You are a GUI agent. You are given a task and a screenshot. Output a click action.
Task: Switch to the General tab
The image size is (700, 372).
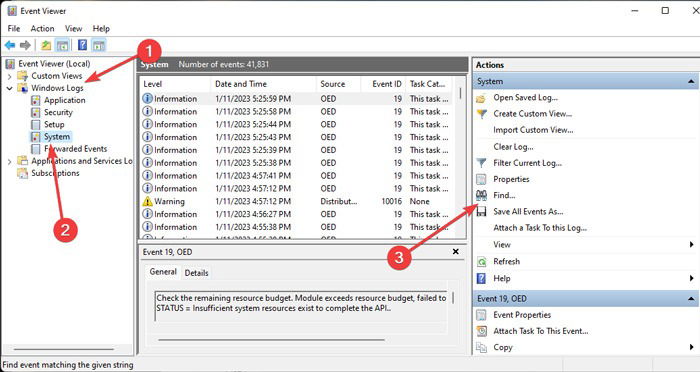163,272
